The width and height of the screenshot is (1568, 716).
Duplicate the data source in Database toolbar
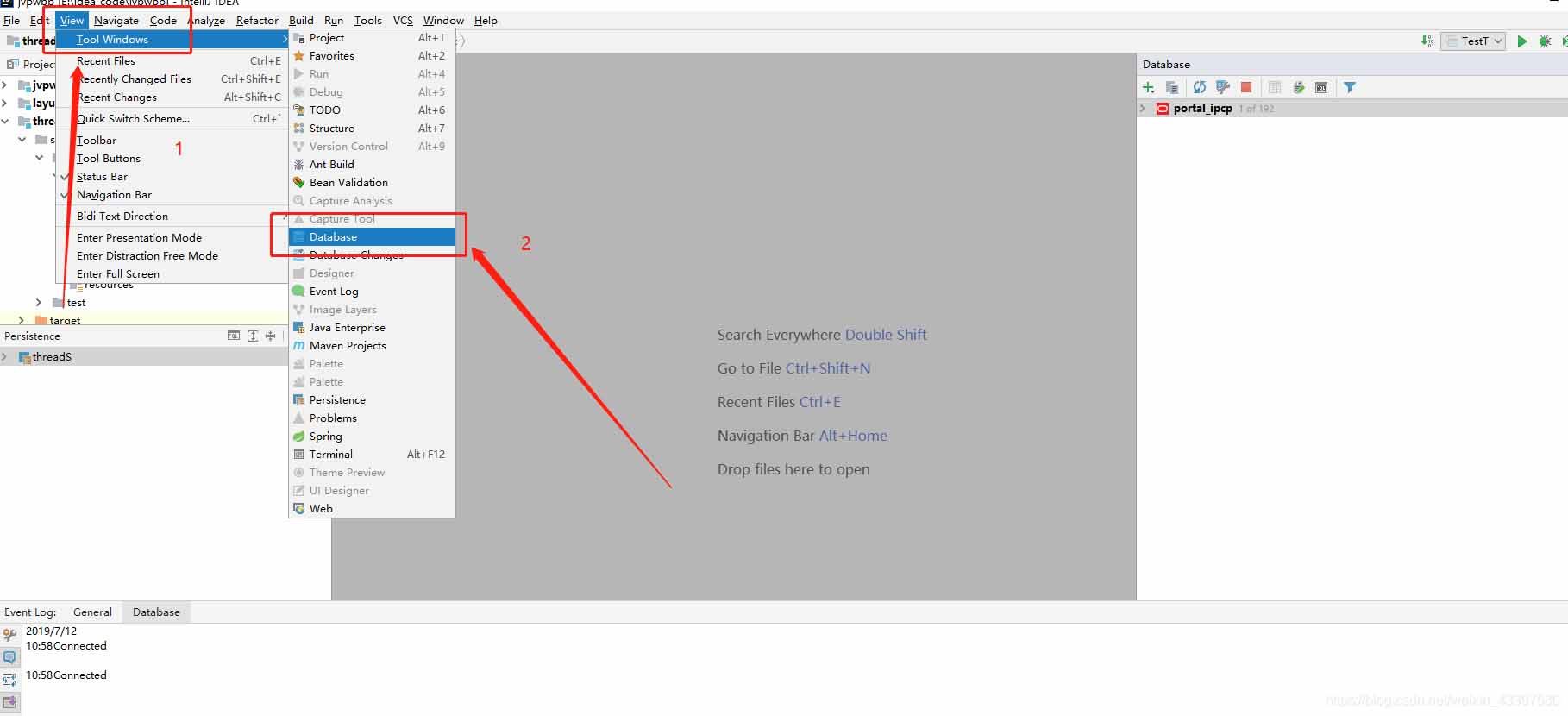tap(1172, 87)
